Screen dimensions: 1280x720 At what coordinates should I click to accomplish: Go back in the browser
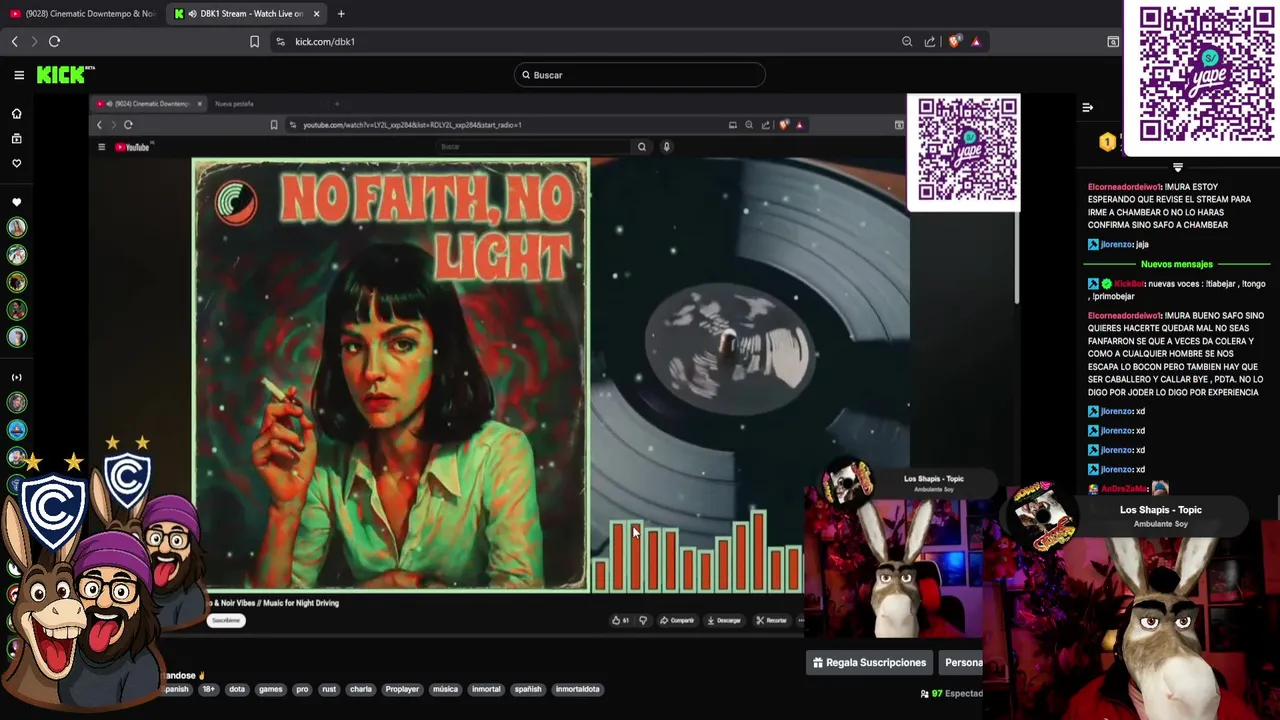pos(14,41)
